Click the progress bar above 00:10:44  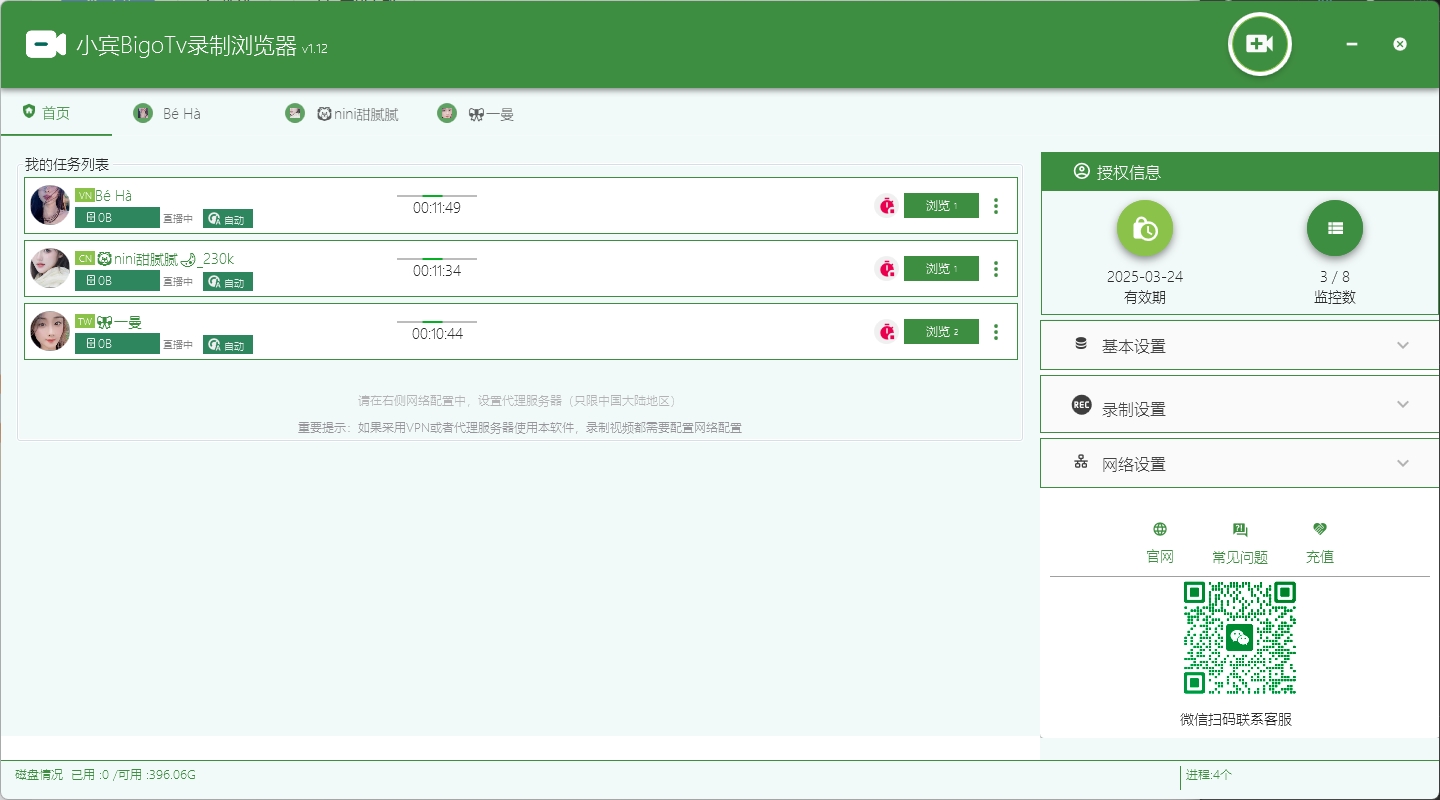pyautogui.click(x=437, y=322)
